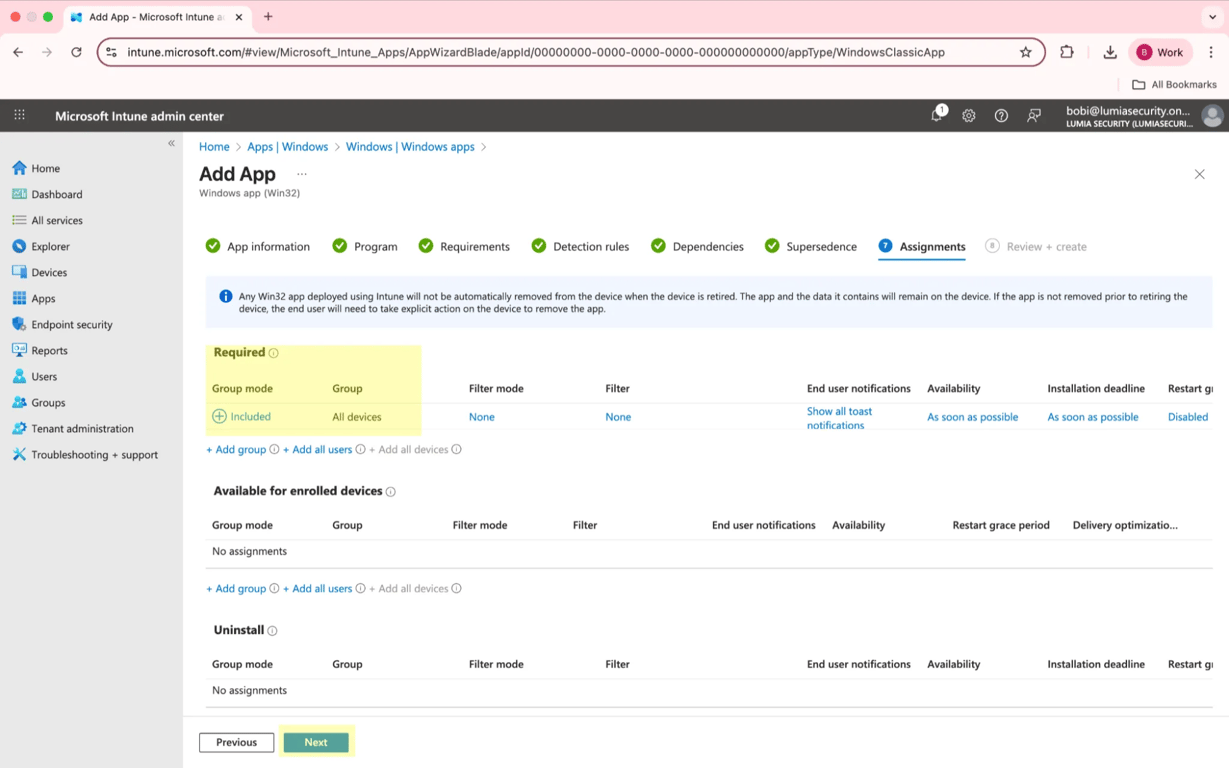
Task: Click the Previous button
Action: coord(236,742)
